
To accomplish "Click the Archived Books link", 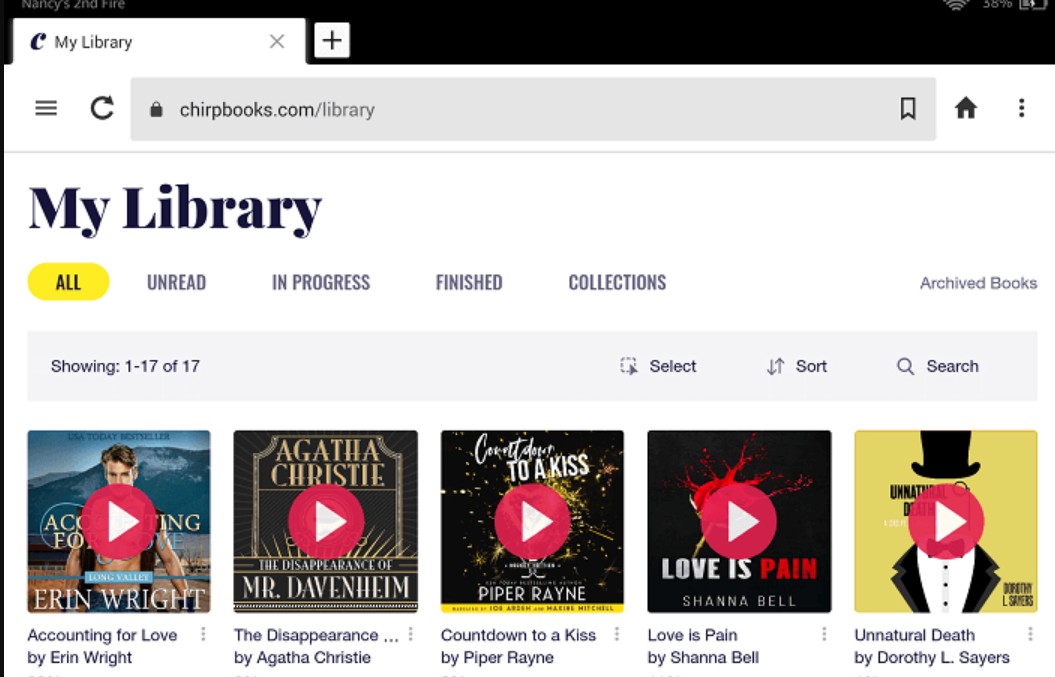I will [979, 282].
